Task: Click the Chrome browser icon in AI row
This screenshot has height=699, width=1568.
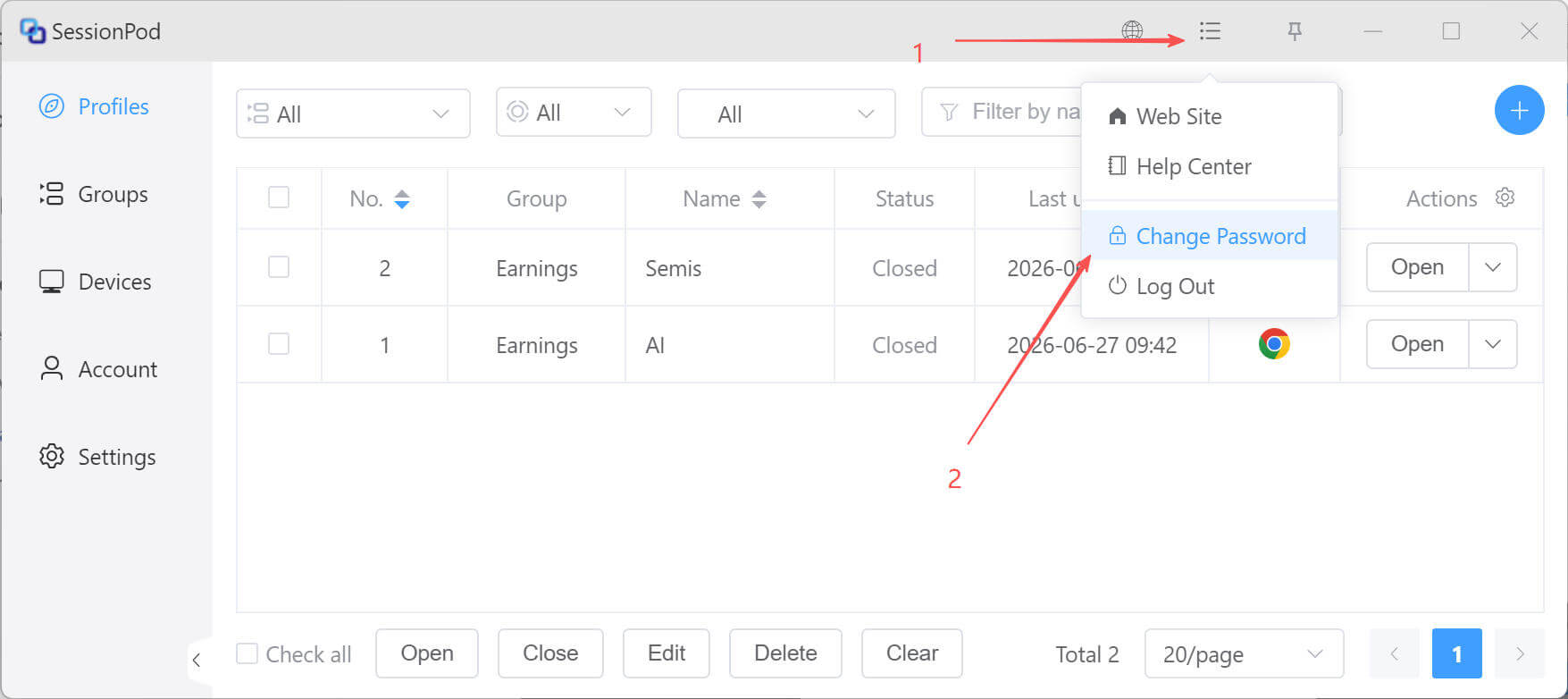Action: [1274, 344]
